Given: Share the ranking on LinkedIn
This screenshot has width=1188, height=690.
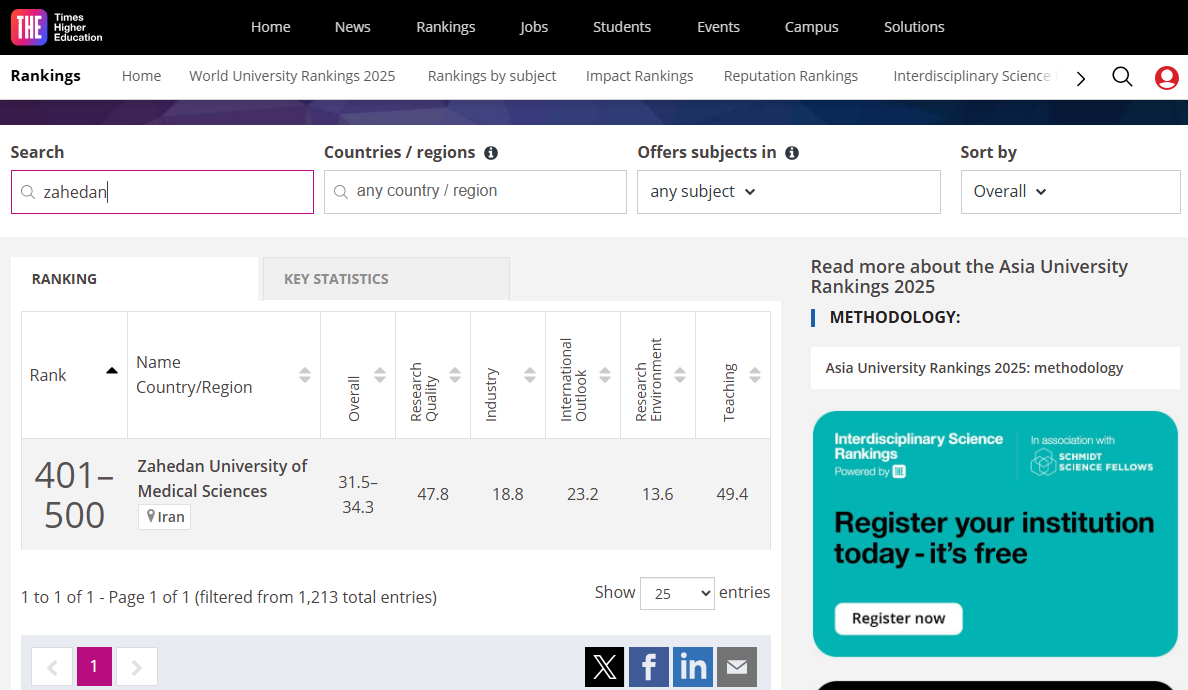Looking at the screenshot, I should pos(692,667).
